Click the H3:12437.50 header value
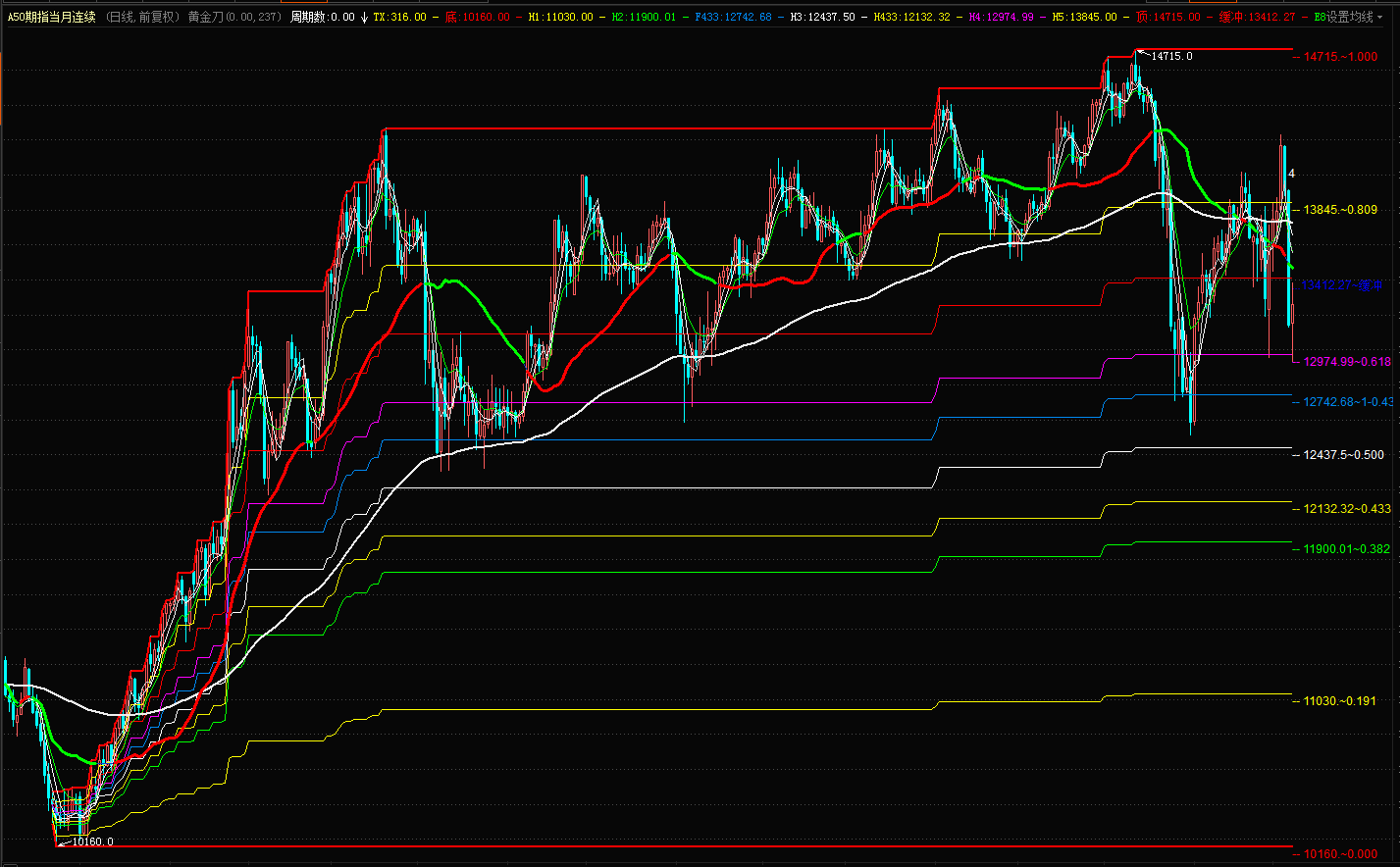The width and height of the screenshot is (1400, 867). (822, 17)
